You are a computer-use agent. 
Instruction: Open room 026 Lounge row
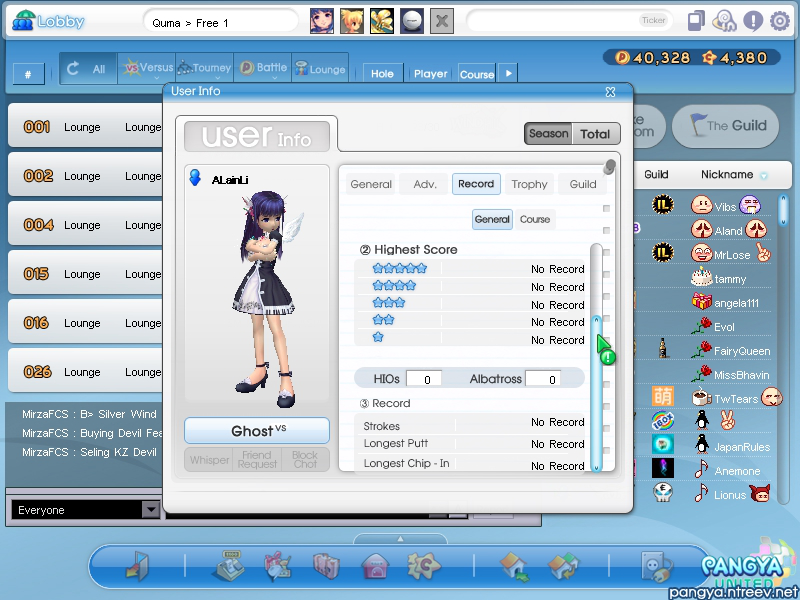click(86, 371)
